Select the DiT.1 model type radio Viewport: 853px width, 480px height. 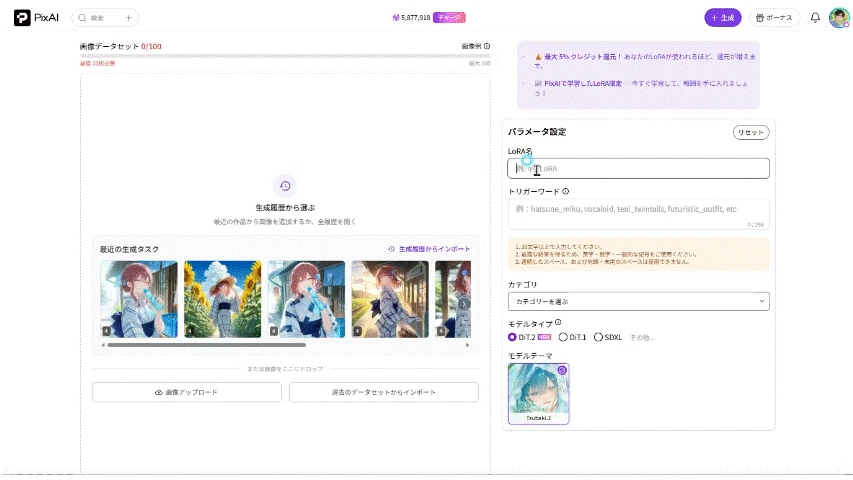563,337
